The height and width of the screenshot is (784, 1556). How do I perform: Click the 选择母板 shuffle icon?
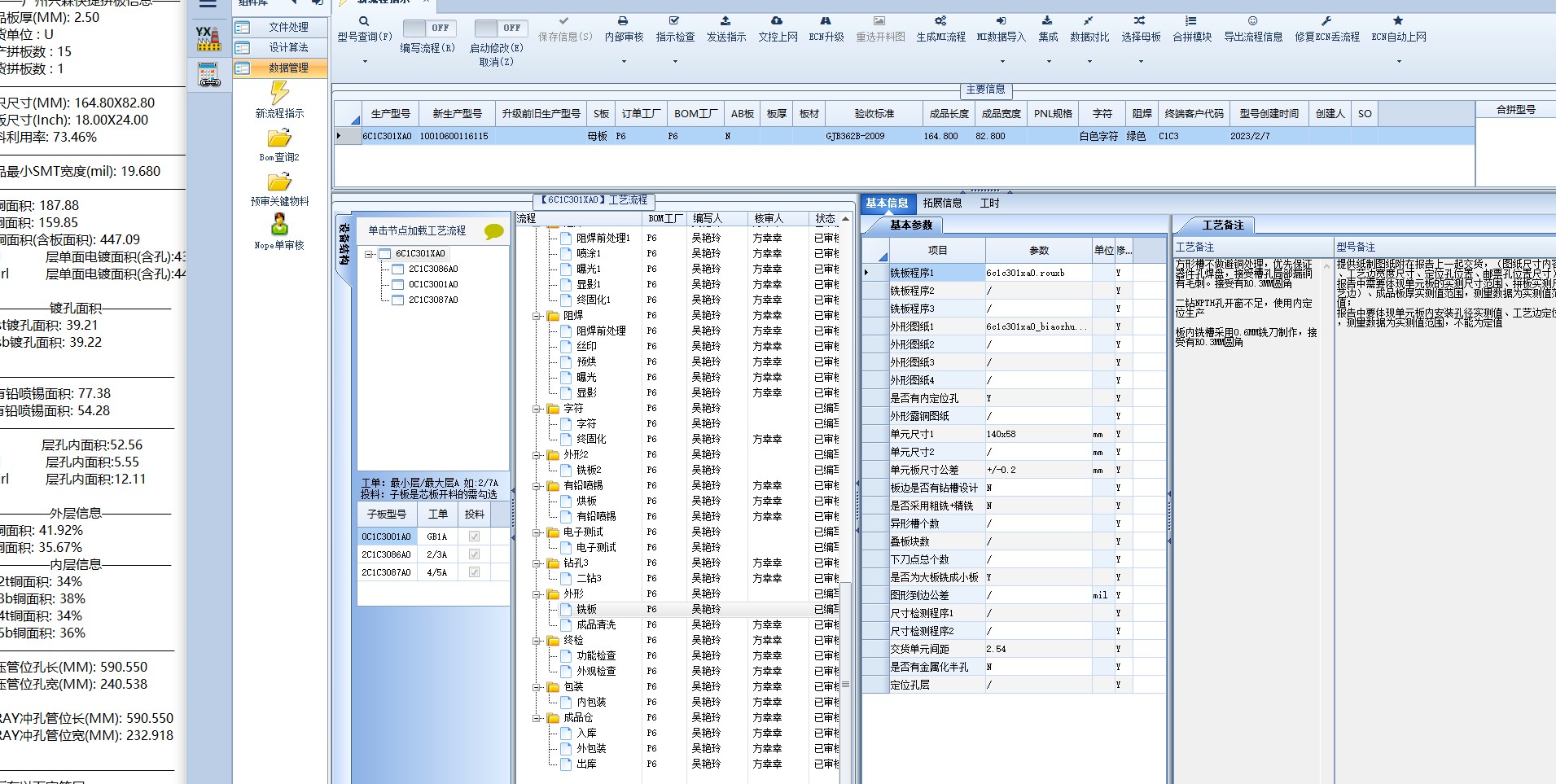[1140, 21]
